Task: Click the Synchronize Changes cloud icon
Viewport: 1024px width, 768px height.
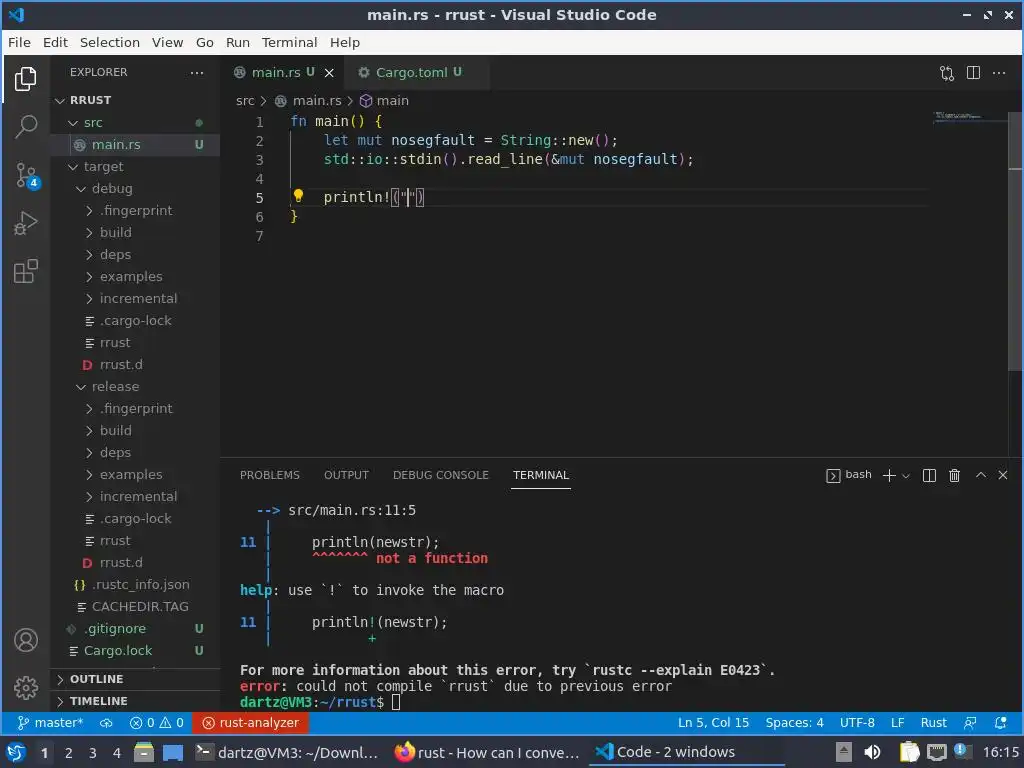Action: (x=106, y=723)
